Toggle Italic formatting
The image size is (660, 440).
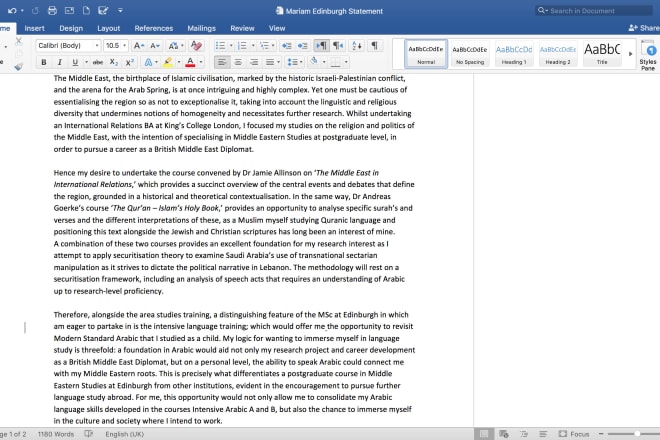point(59,62)
